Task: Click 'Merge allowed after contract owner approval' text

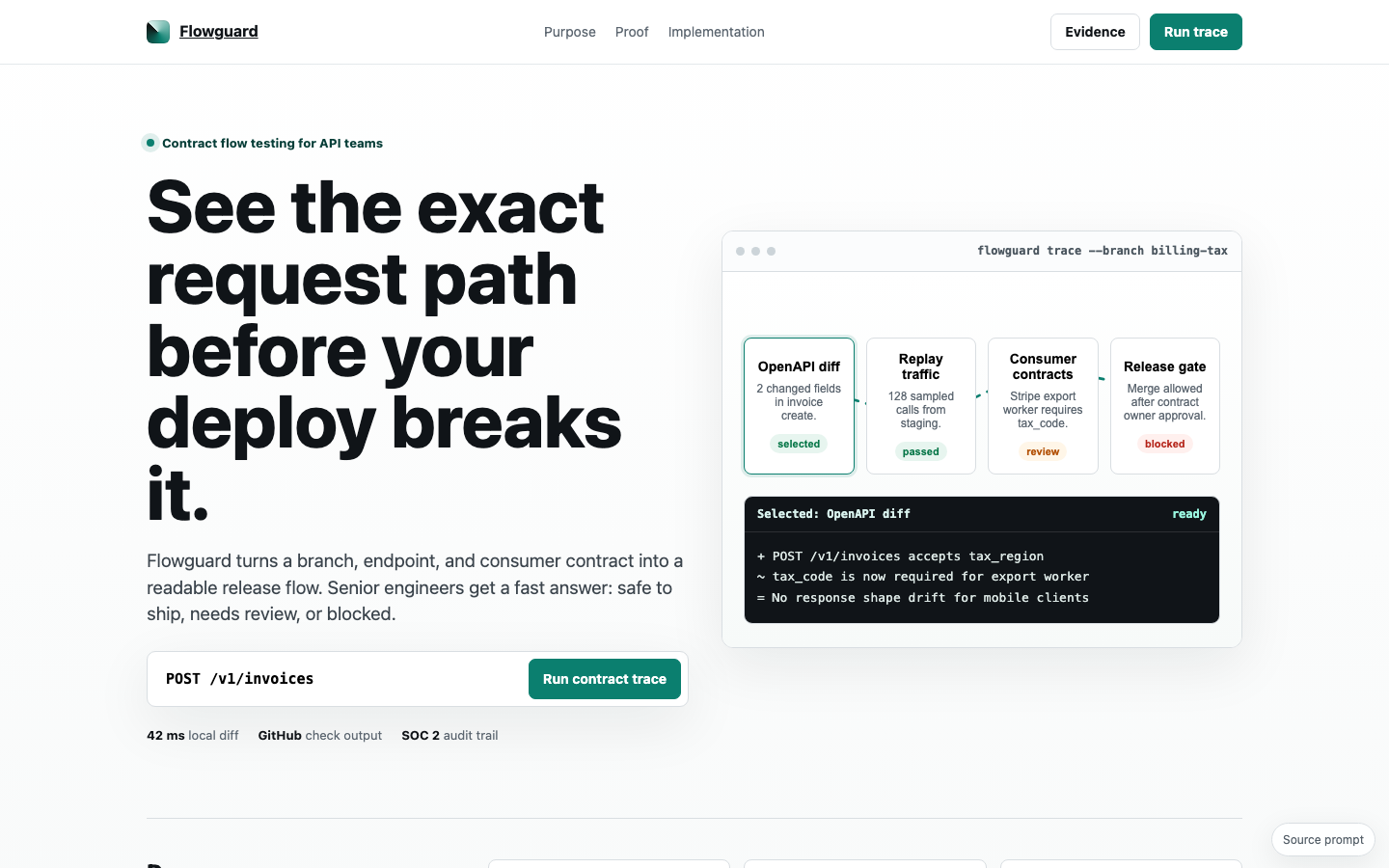Action: pyautogui.click(x=1165, y=402)
